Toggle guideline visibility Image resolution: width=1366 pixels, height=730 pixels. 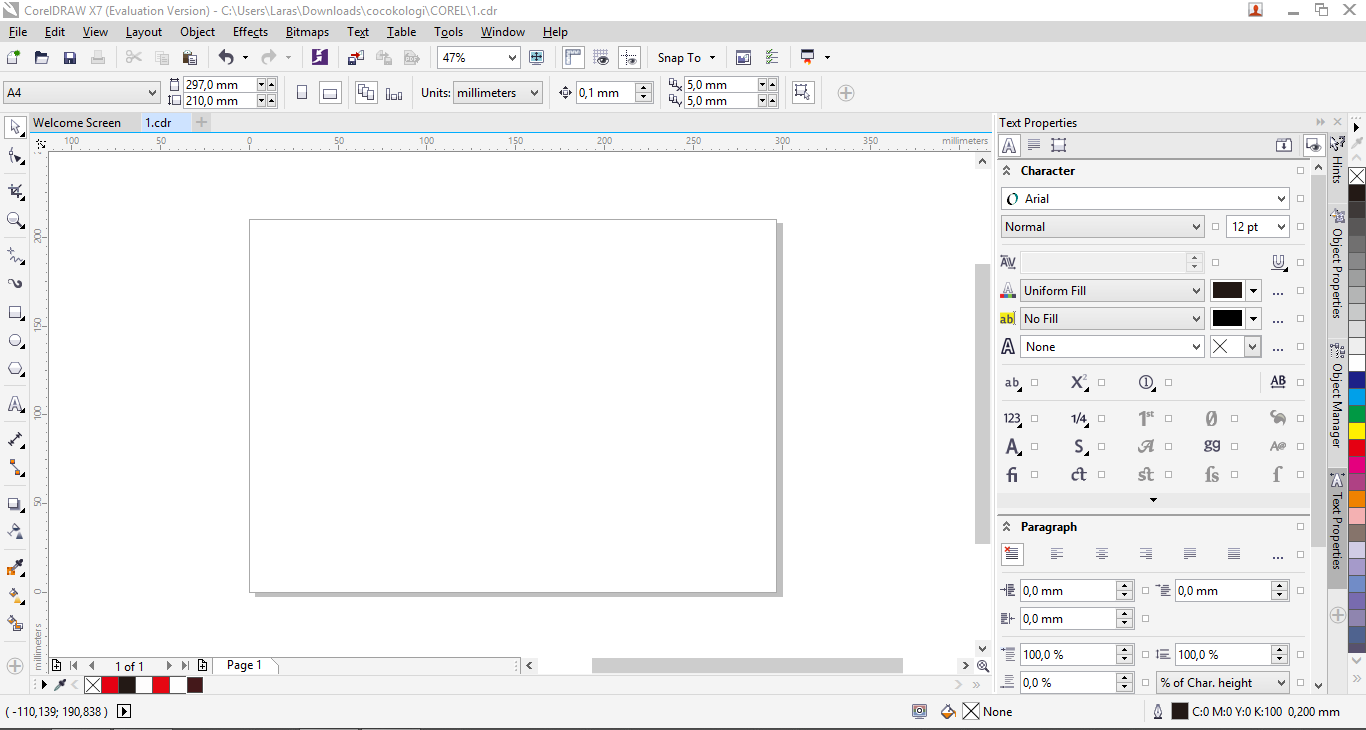[x=630, y=57]
